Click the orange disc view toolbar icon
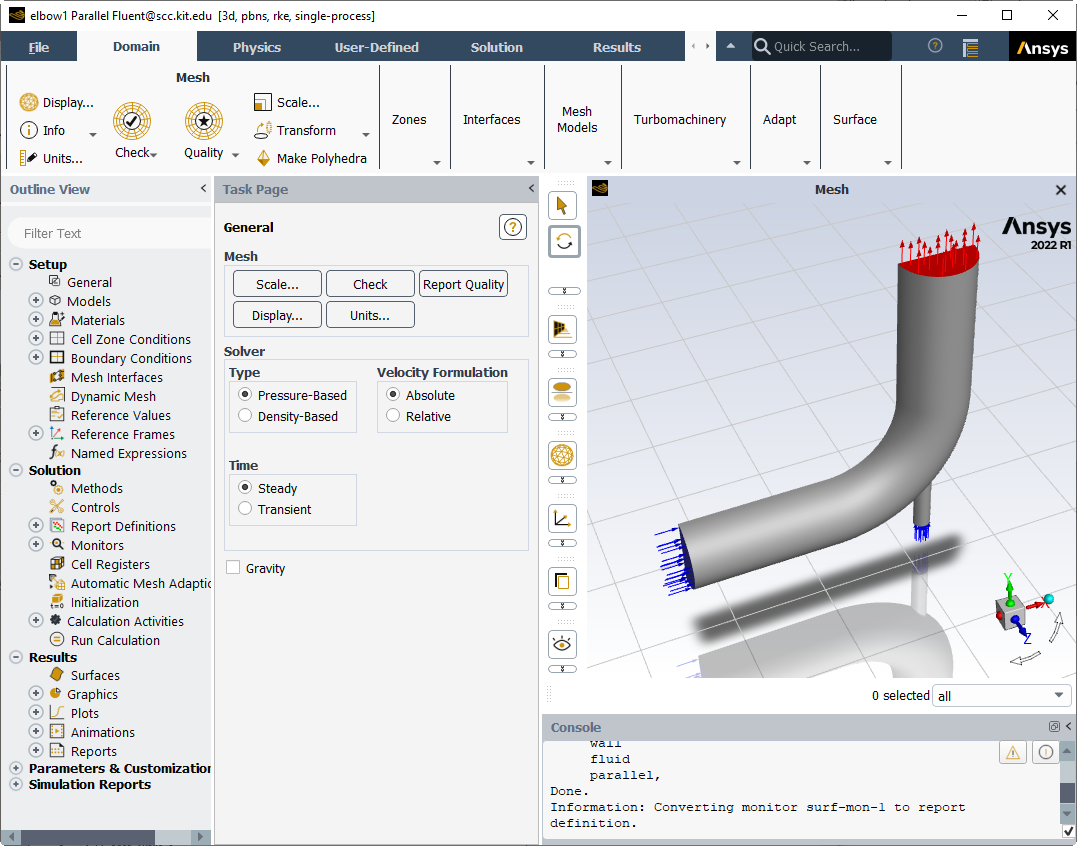Image resolution: width=1077 pixels, height=846 pixels. [x=563, y=392]
